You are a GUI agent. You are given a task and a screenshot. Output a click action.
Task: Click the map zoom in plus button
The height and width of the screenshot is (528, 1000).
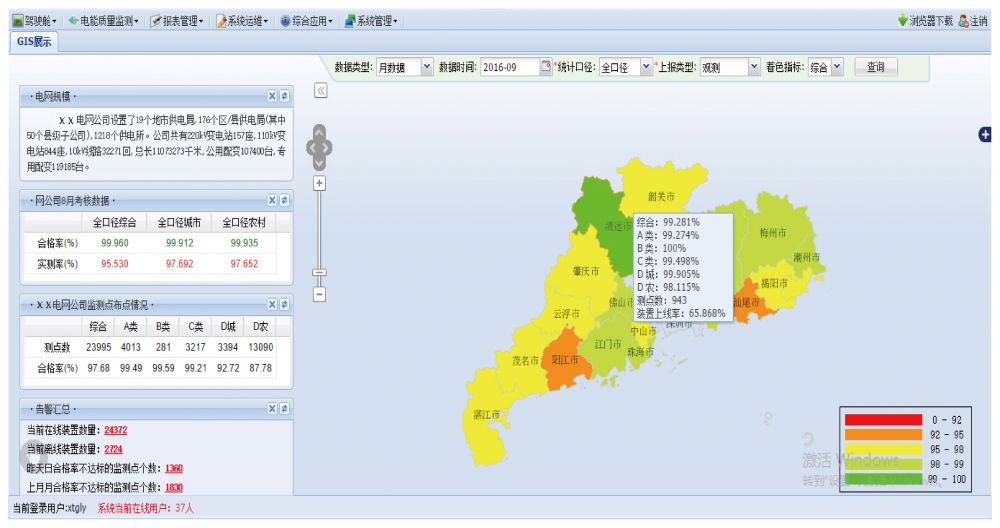point(319,183)
